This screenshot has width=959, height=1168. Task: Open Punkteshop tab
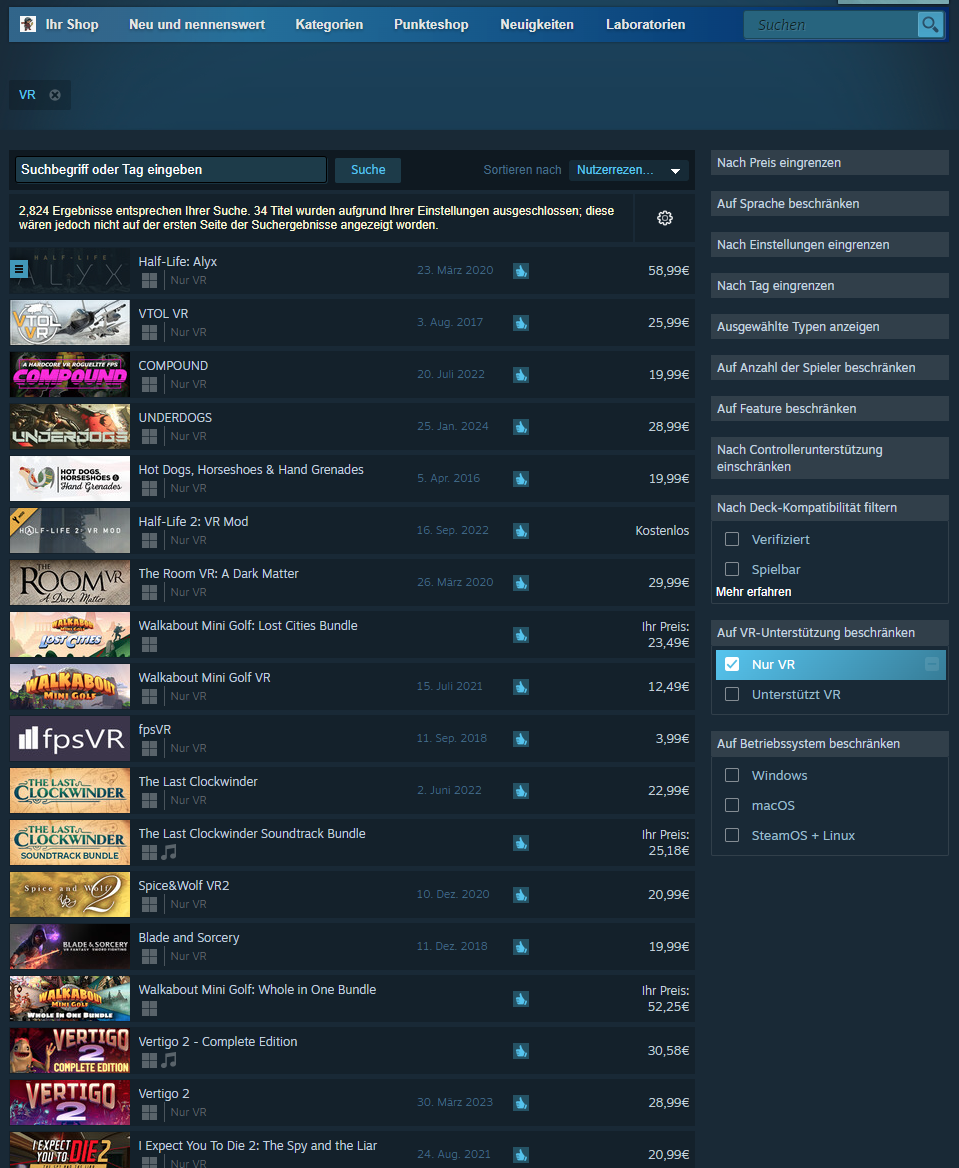coord(431,25)
